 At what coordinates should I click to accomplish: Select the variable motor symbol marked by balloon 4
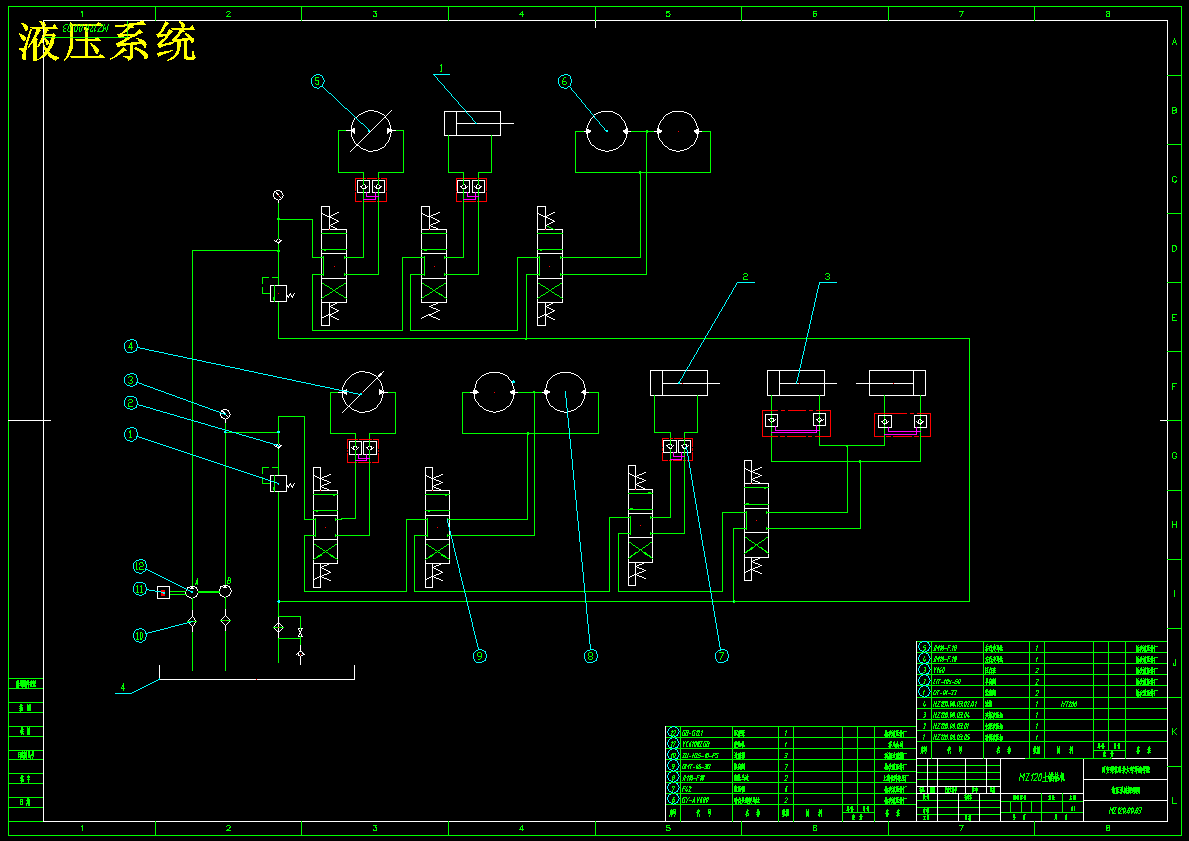point(362,391)
